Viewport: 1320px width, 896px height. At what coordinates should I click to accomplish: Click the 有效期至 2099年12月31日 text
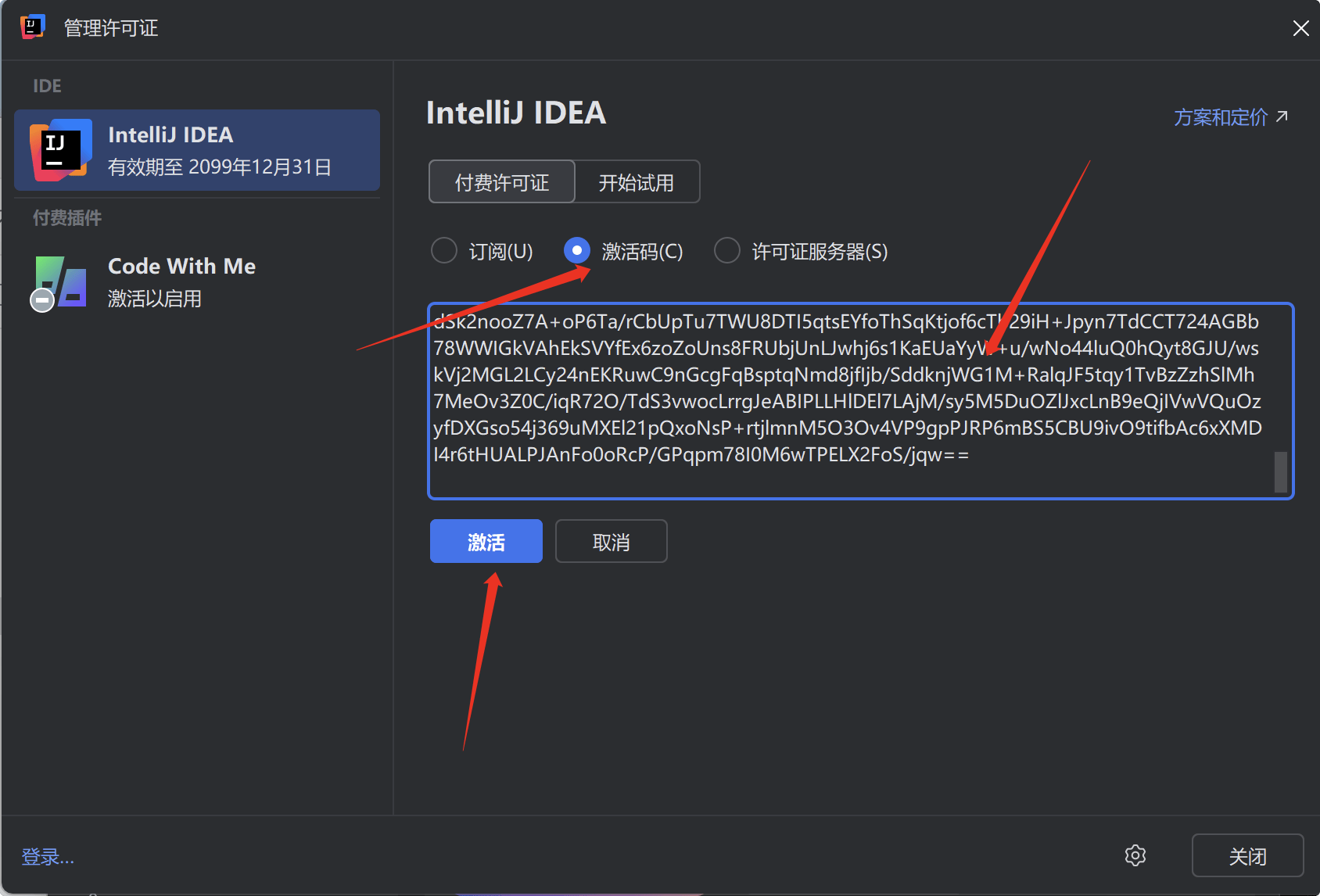[220, 167]
